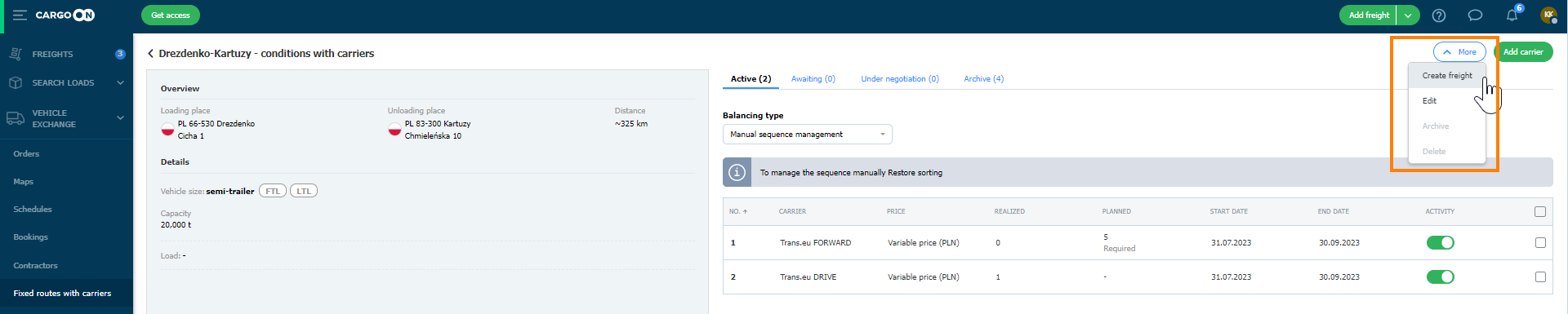This screenshot has height=314, width=1568.
Task: Select Create freight from the More menu
Action: click(1447, 75)
